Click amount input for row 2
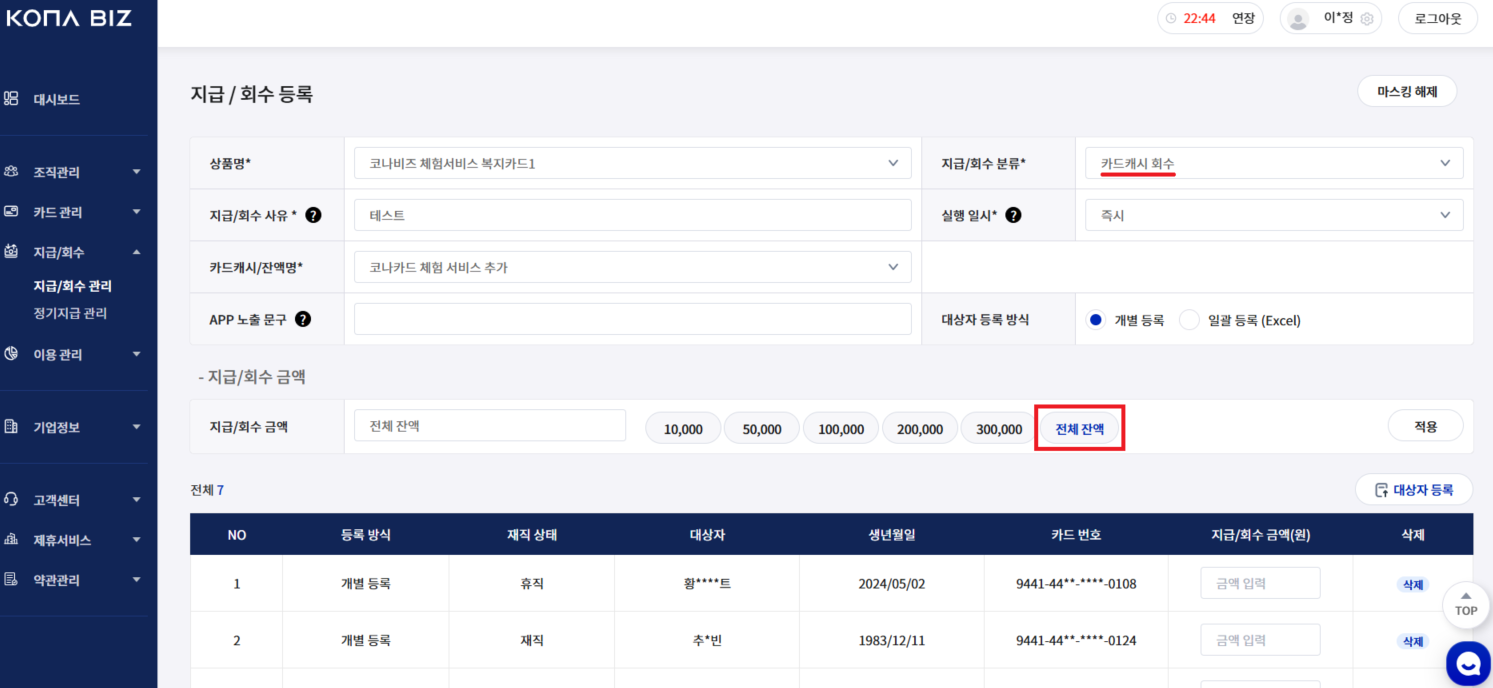This screenshot has width=1493, height=688. [x=1260, y=640]
